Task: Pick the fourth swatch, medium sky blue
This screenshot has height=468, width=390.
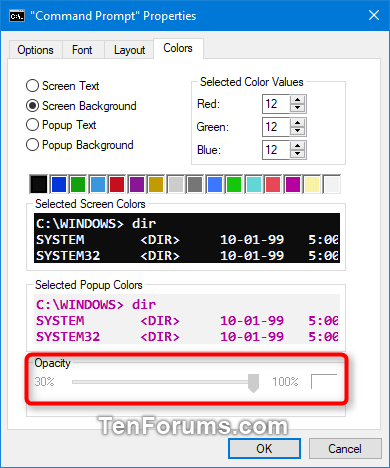Action: click(x=98, y=184)
